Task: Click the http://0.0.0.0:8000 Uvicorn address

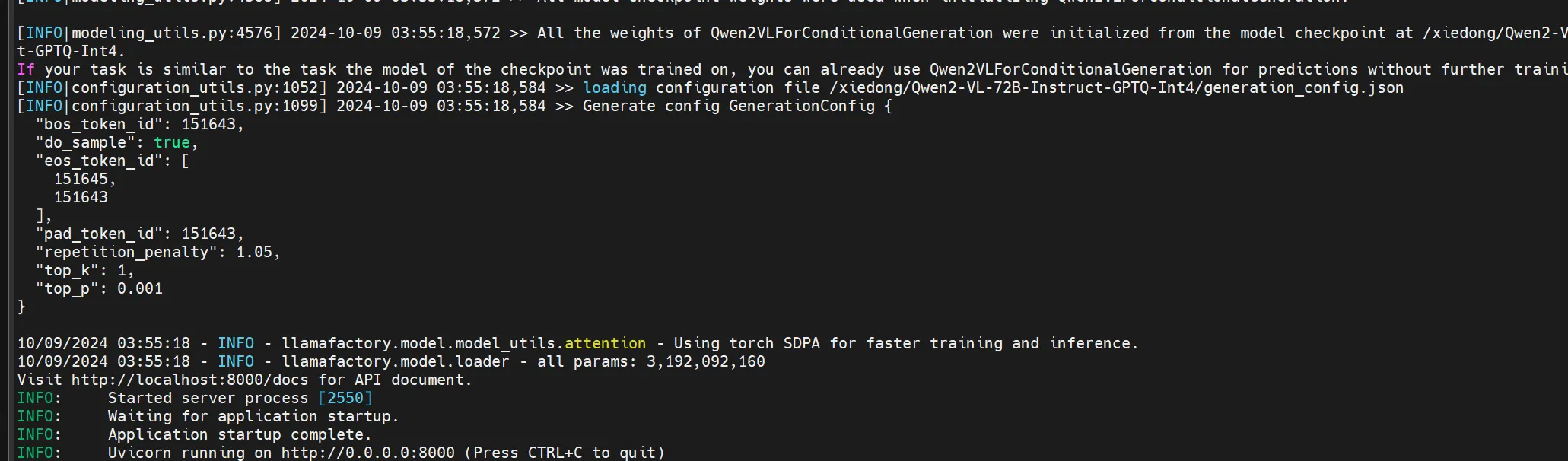Action: (x=368, y=453)
